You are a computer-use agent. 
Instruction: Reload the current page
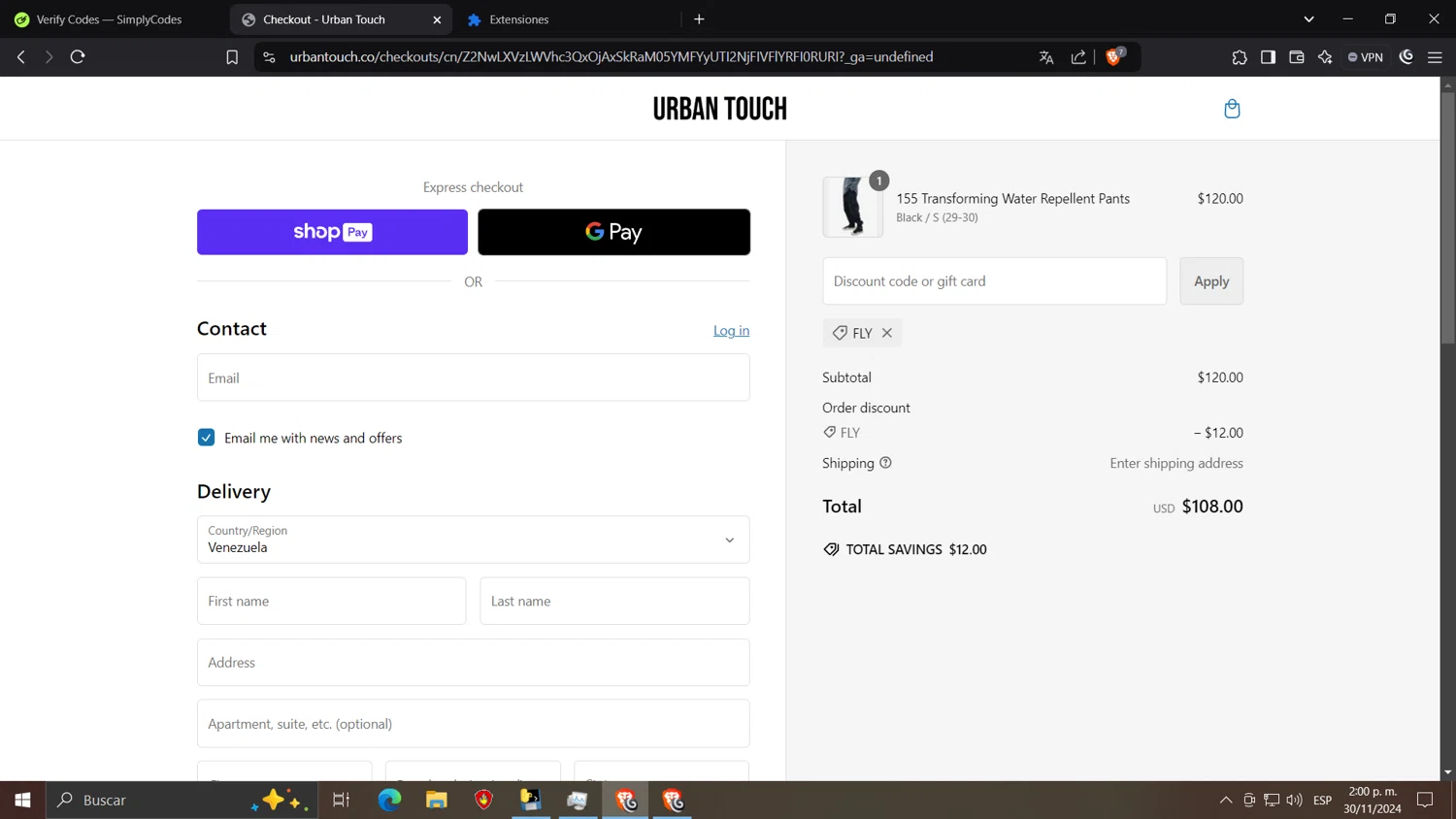(78, 57)
